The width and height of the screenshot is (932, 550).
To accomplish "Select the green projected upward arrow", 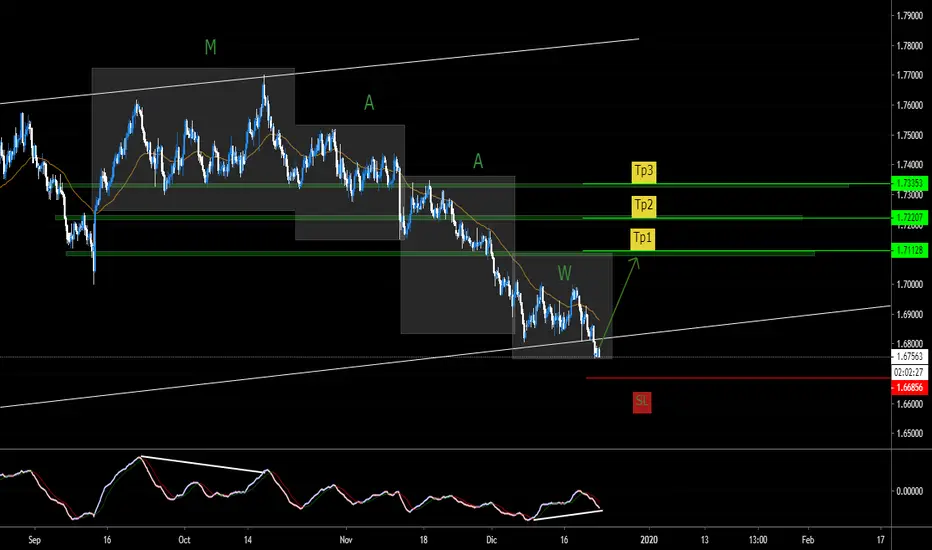I will (x=619, y=302).
